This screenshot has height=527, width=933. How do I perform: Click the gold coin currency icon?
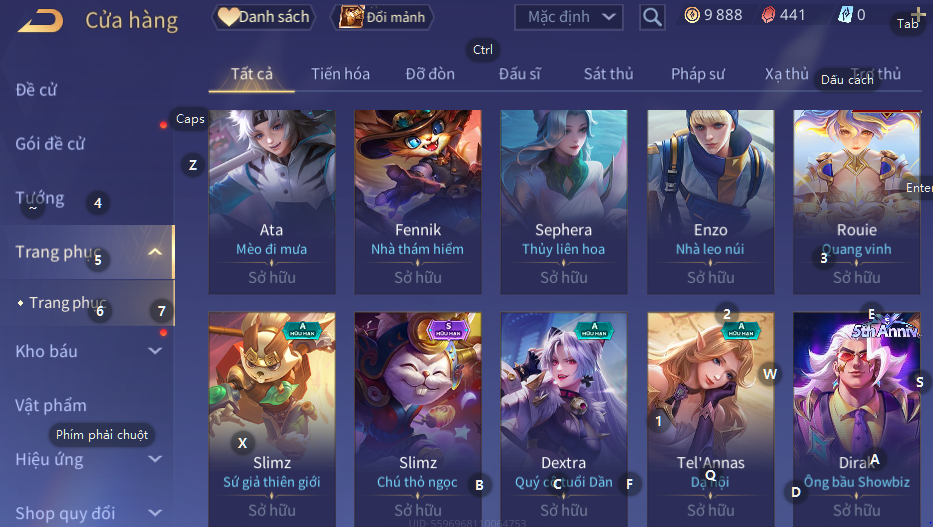click(x=692, y=15)
